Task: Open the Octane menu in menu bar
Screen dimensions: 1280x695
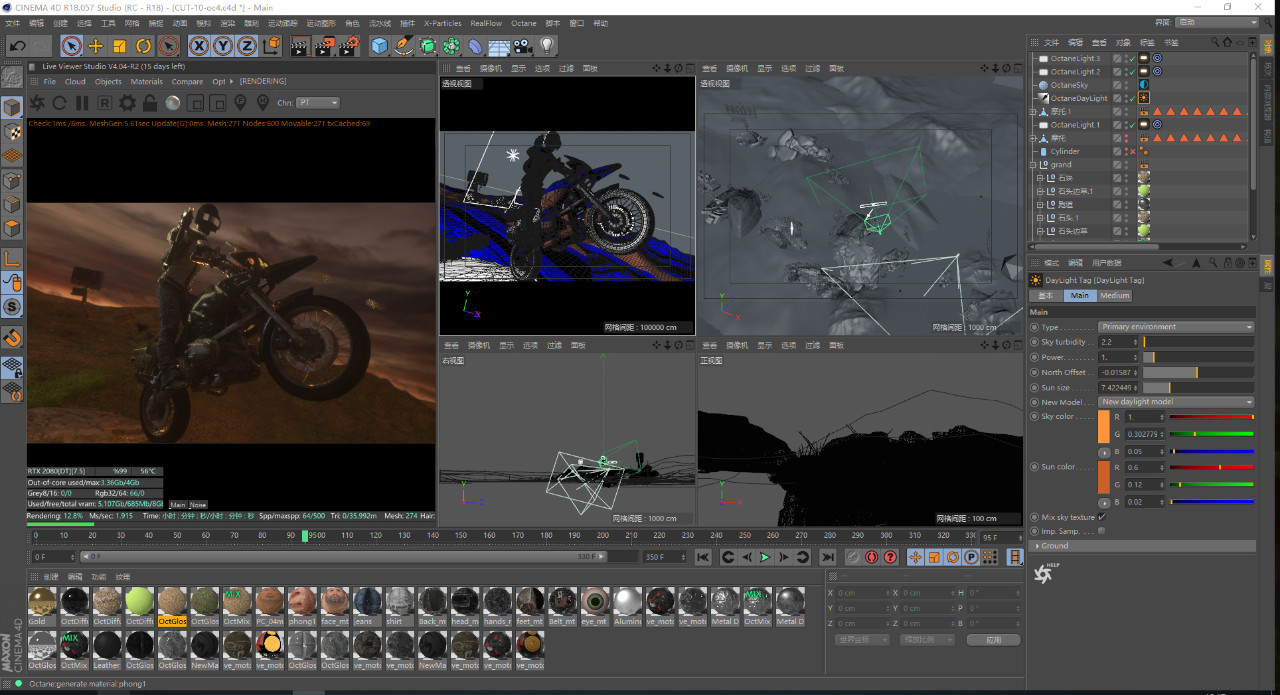Action: (x=524, y=23)
